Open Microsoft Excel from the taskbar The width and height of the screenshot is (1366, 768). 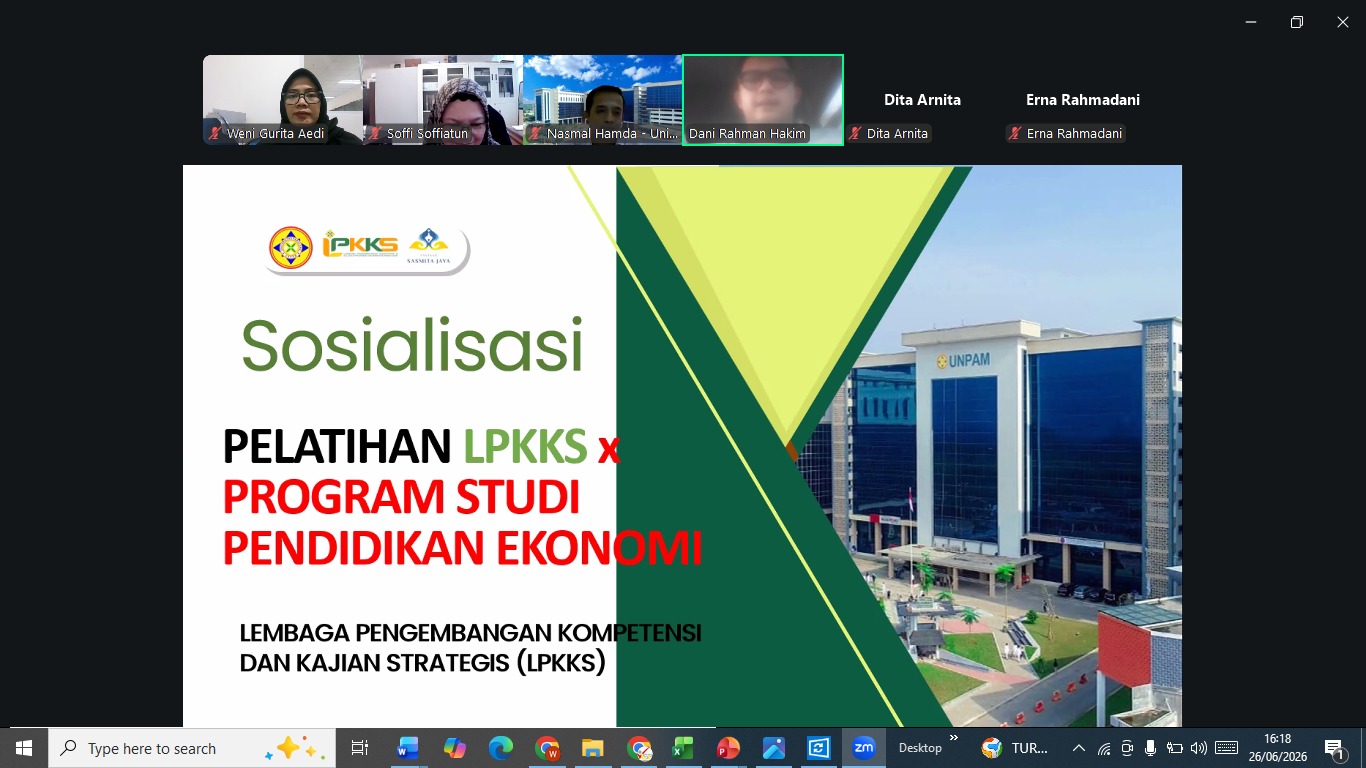683,748
